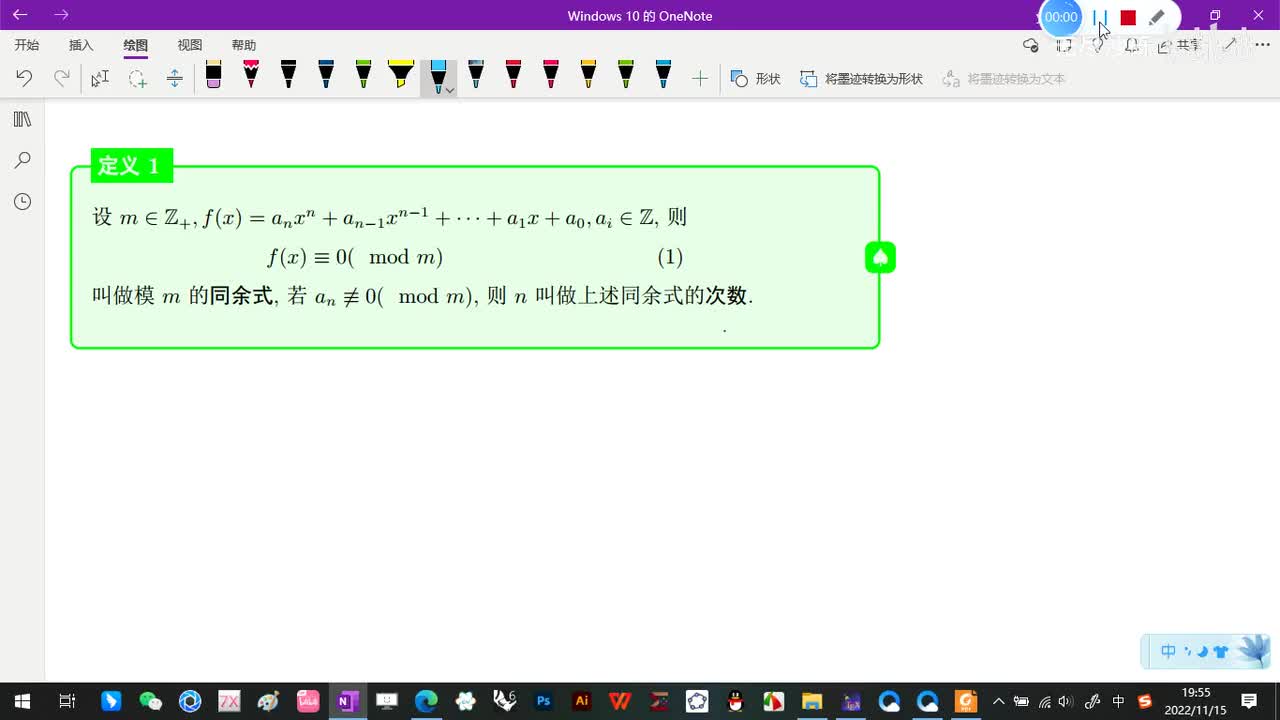Stop the screen recording
This screenshot has height=720, width=1280.
click(1128, 17)
